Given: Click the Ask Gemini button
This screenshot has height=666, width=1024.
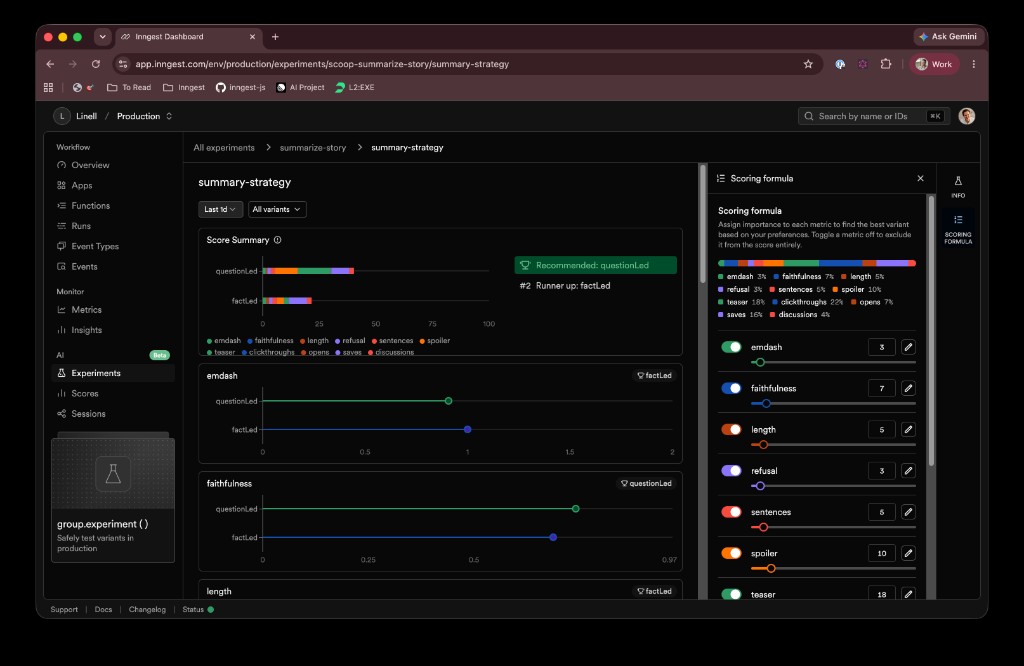Looking at the screenshot, I should [948, 37].
